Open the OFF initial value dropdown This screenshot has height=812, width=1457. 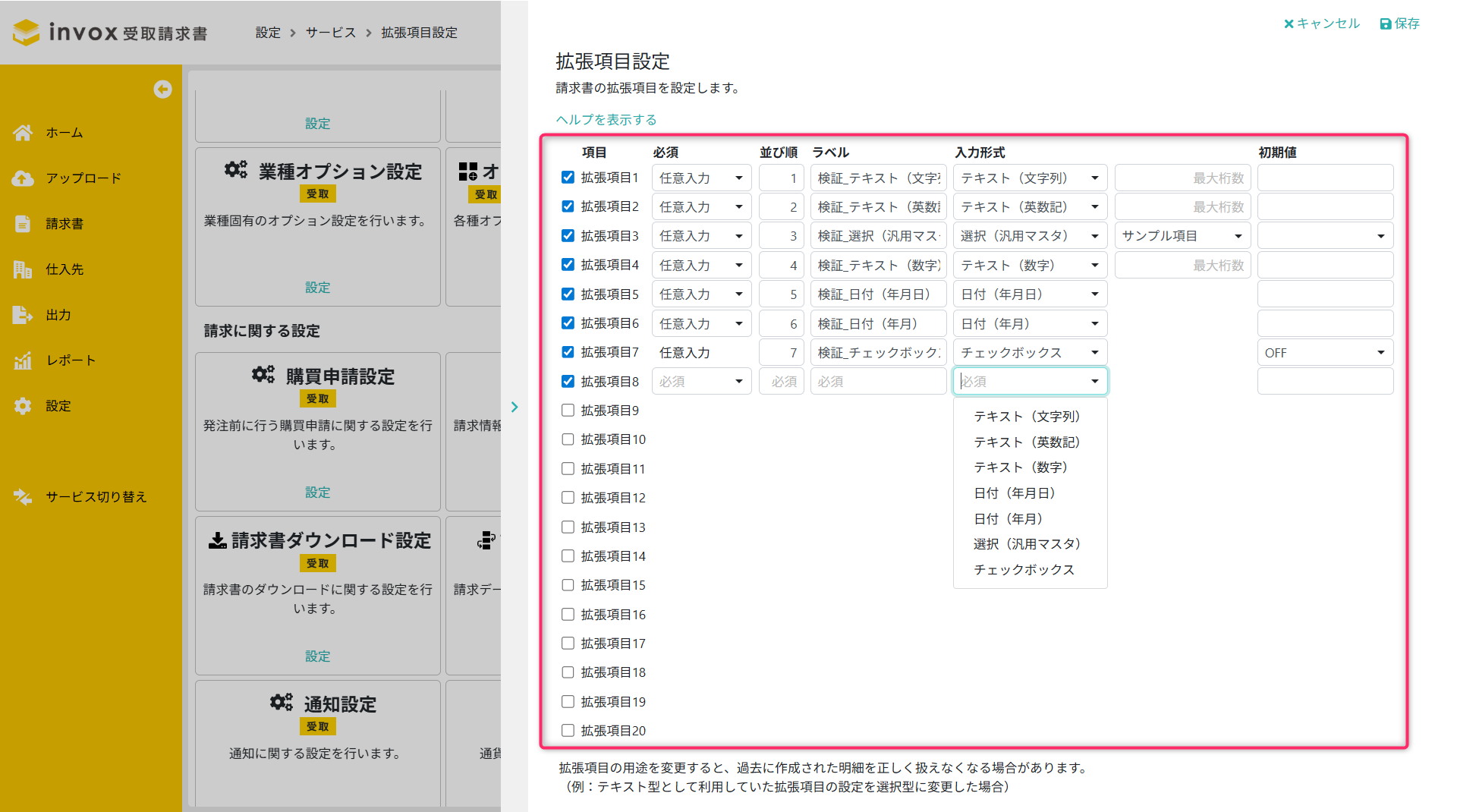[x=1325, y=352]
